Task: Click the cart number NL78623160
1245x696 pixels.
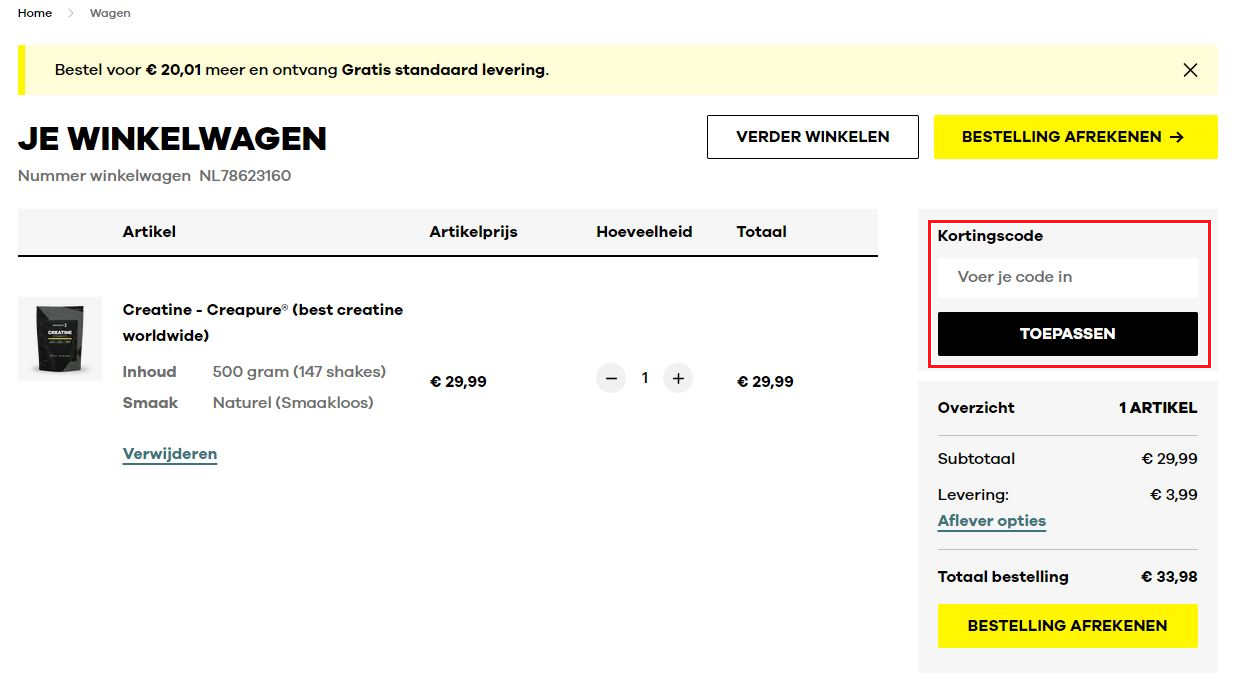Action: click(x=245, y=176)
